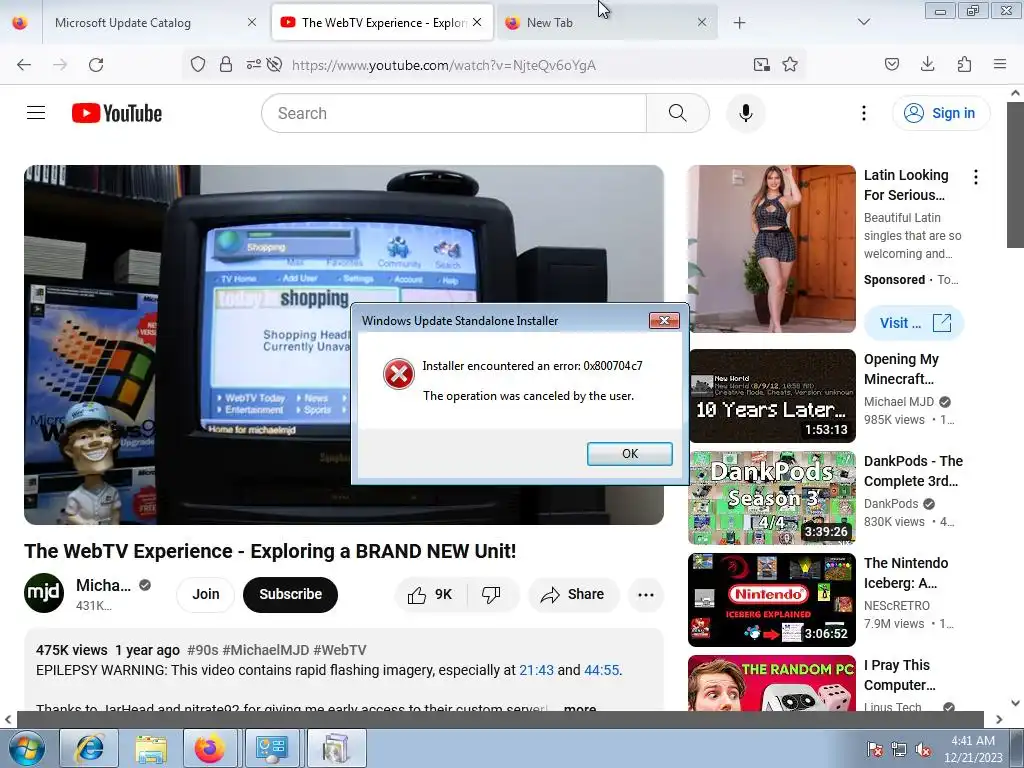Image resolution: width=1024 pixels, height=768 pixels.
Task: Switch to Firefox taskbar button
Action: coord(210,748)
